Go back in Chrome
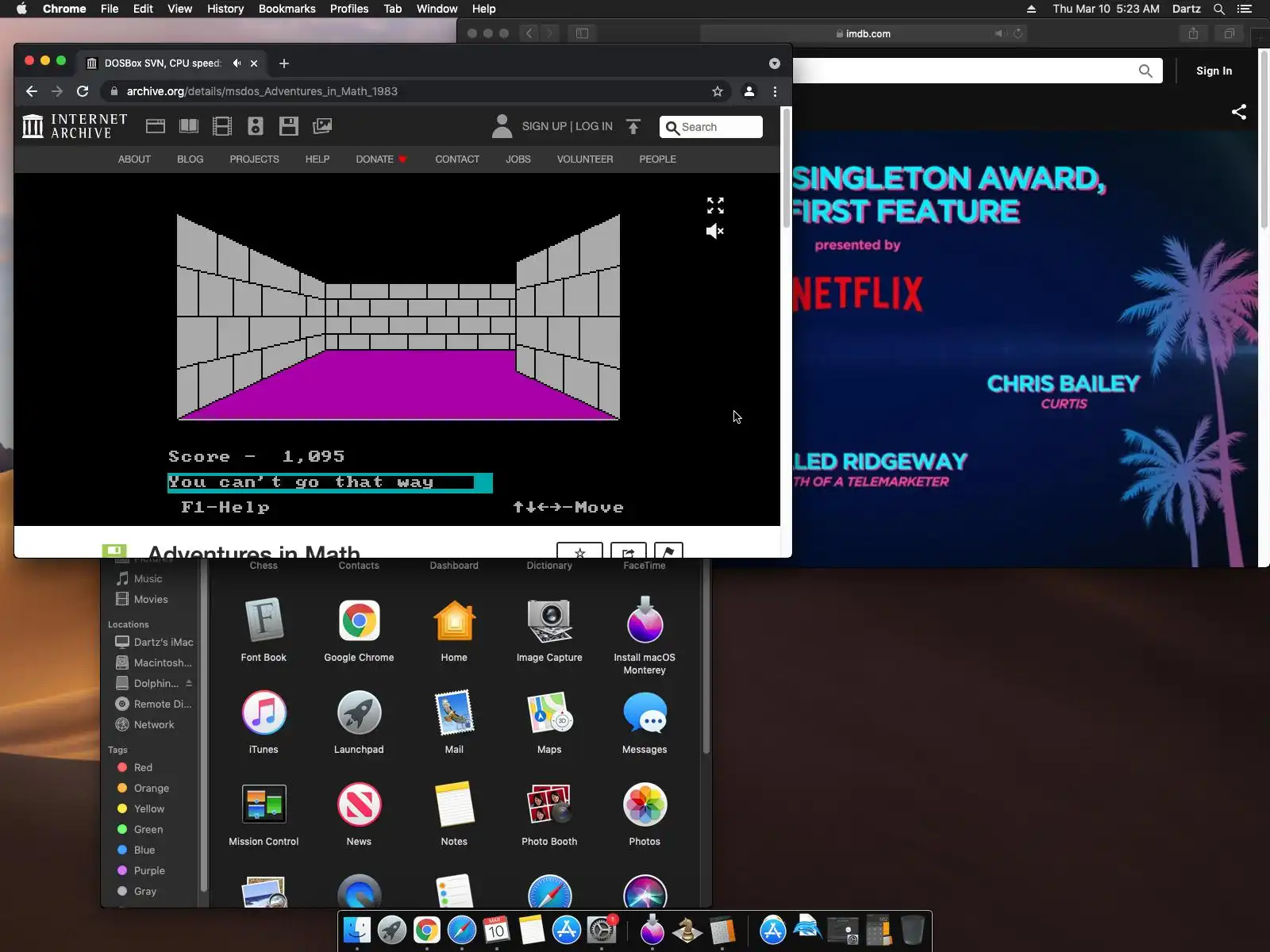Screen dimensions: 1270x952 (32, 91)
